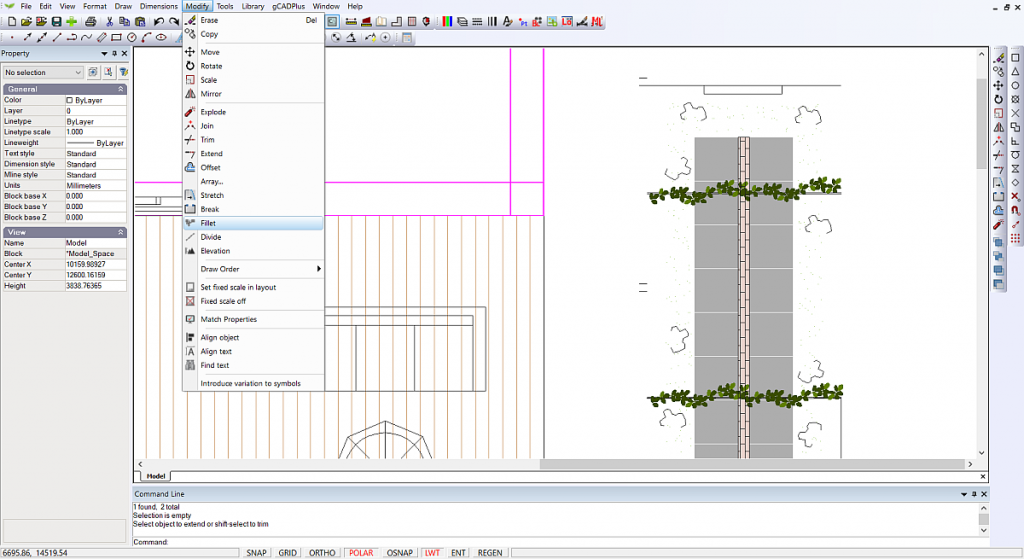Screen dimensions: 1024x559
Task: Click the Offset tool in right toolbar
Action: coord(999,210)
